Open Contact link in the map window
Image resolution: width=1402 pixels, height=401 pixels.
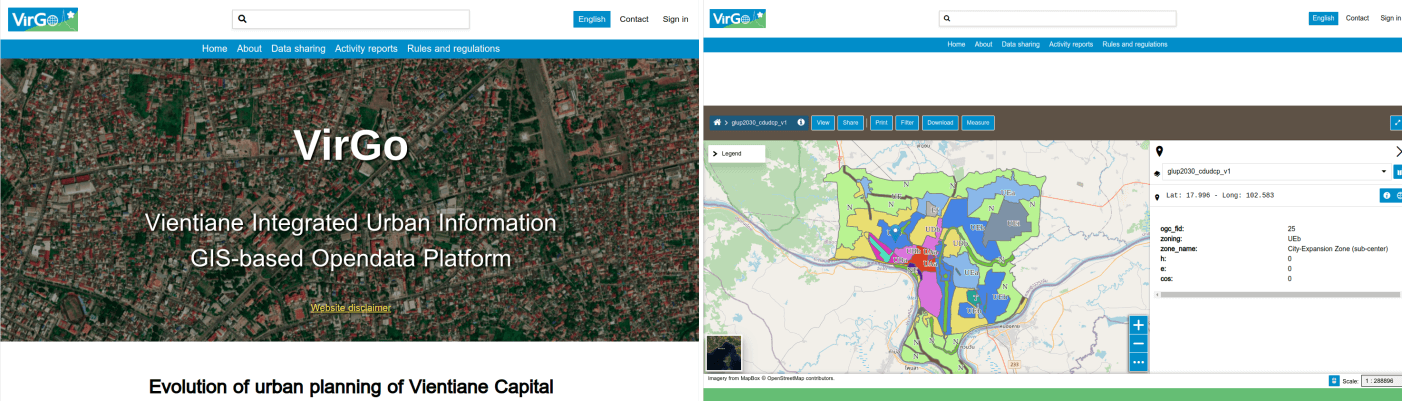coord(1357,18)
